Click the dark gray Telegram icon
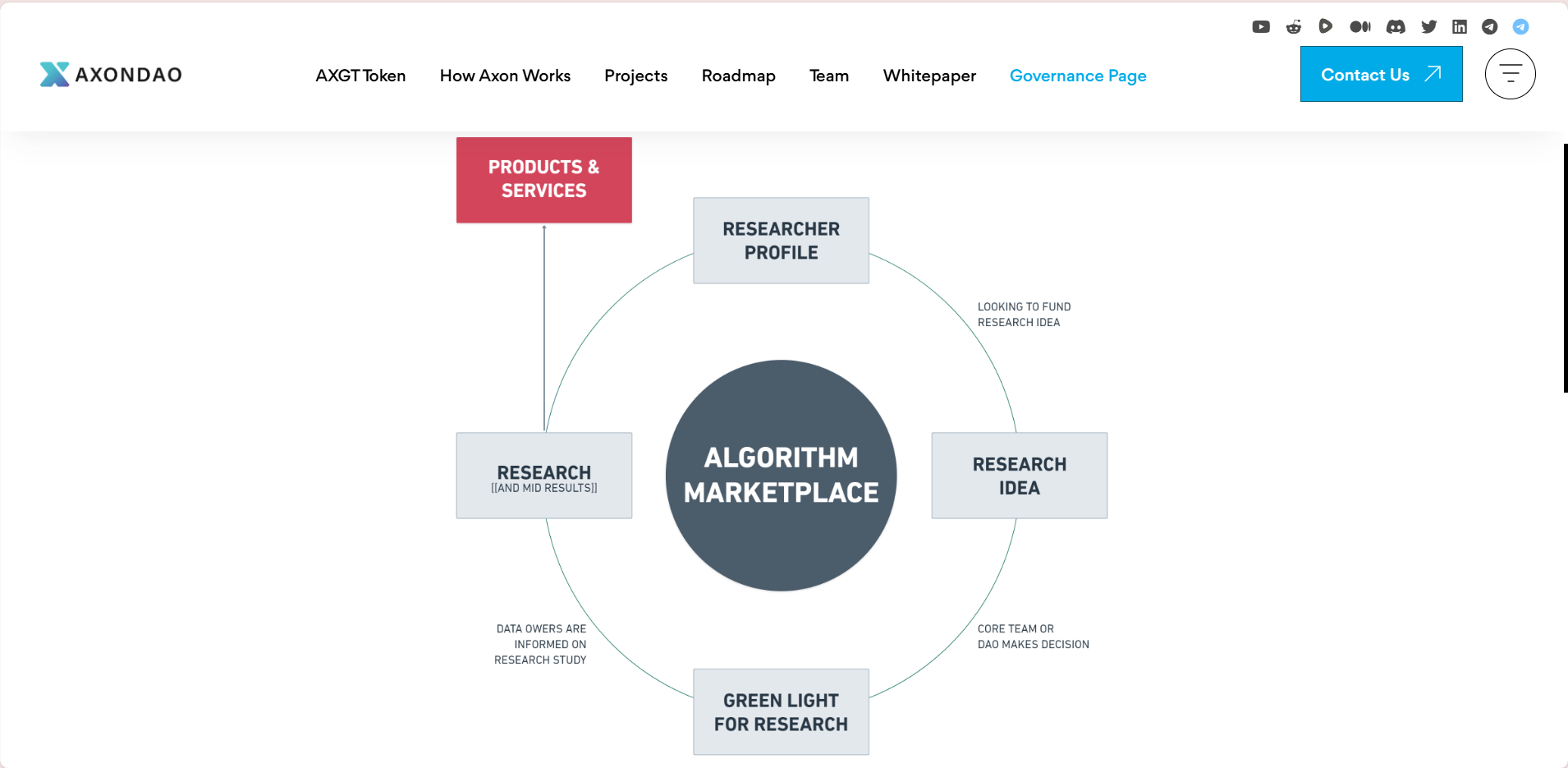 pos(1490,27)
